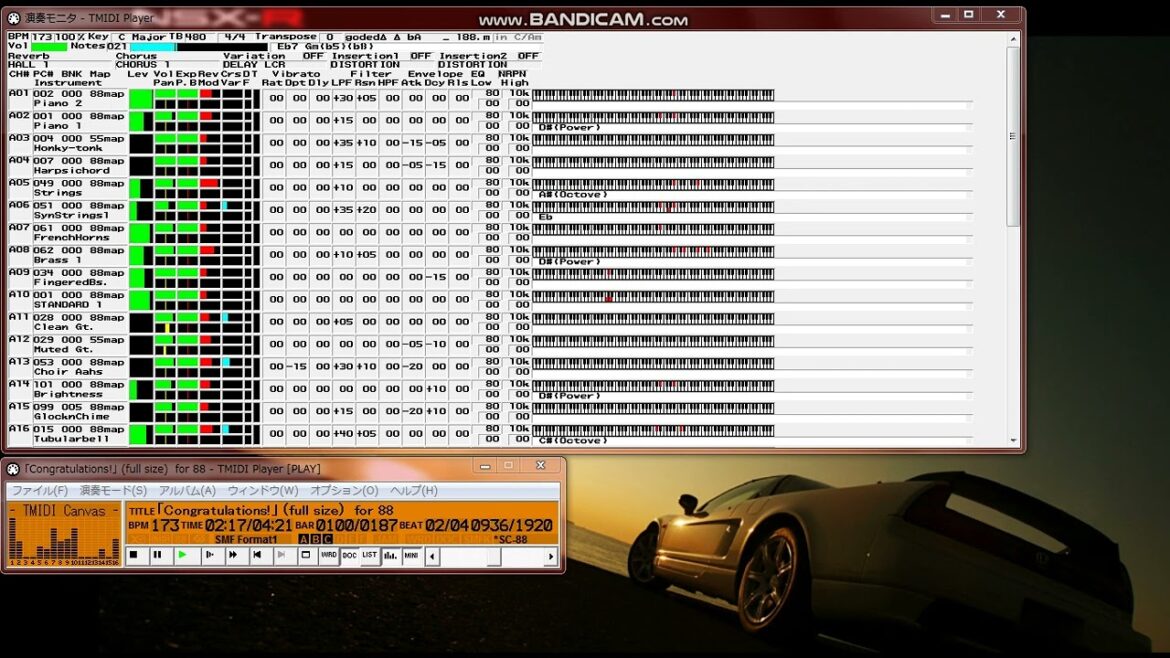1170x658 pixels.
Task: Open the WRD lyrics display
Action: click(x=327, y=557)
